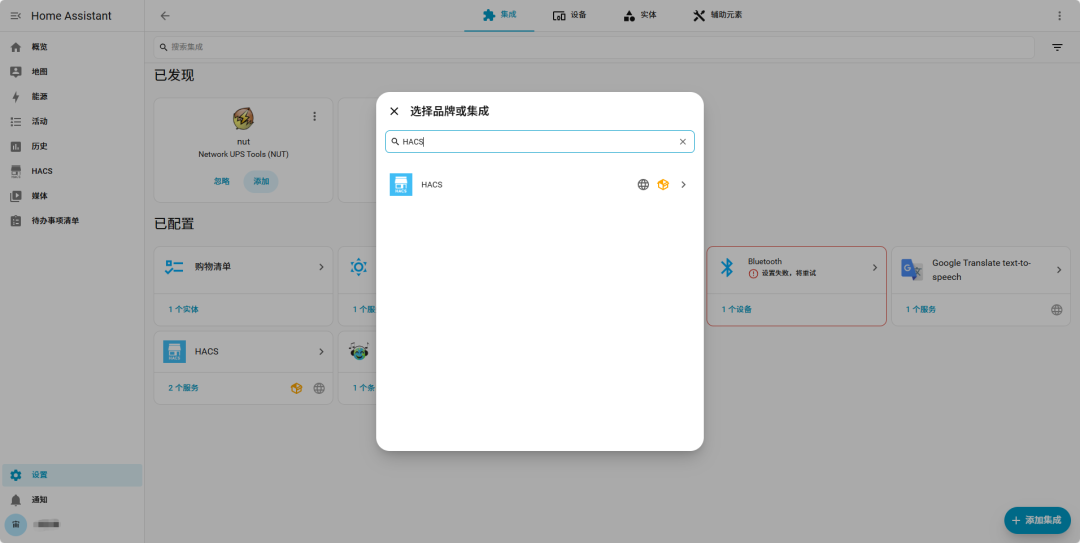This screenshot has height=543, width=1080.
Task: Click the orange box icon on HACS card
Action: point(296,388)
